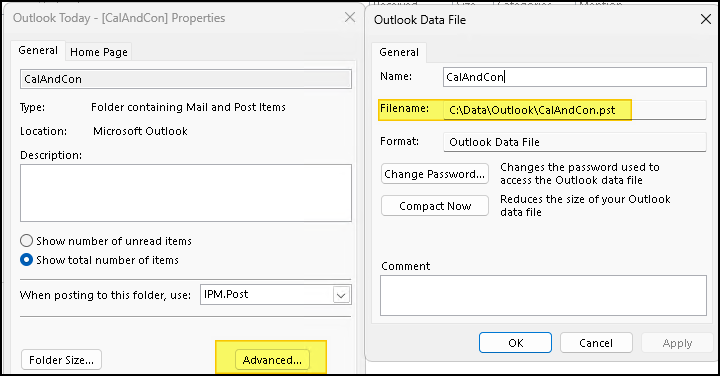Select the General tab in Properties dialog
Viewport: 720px width, 376px height.
point(38,50)
